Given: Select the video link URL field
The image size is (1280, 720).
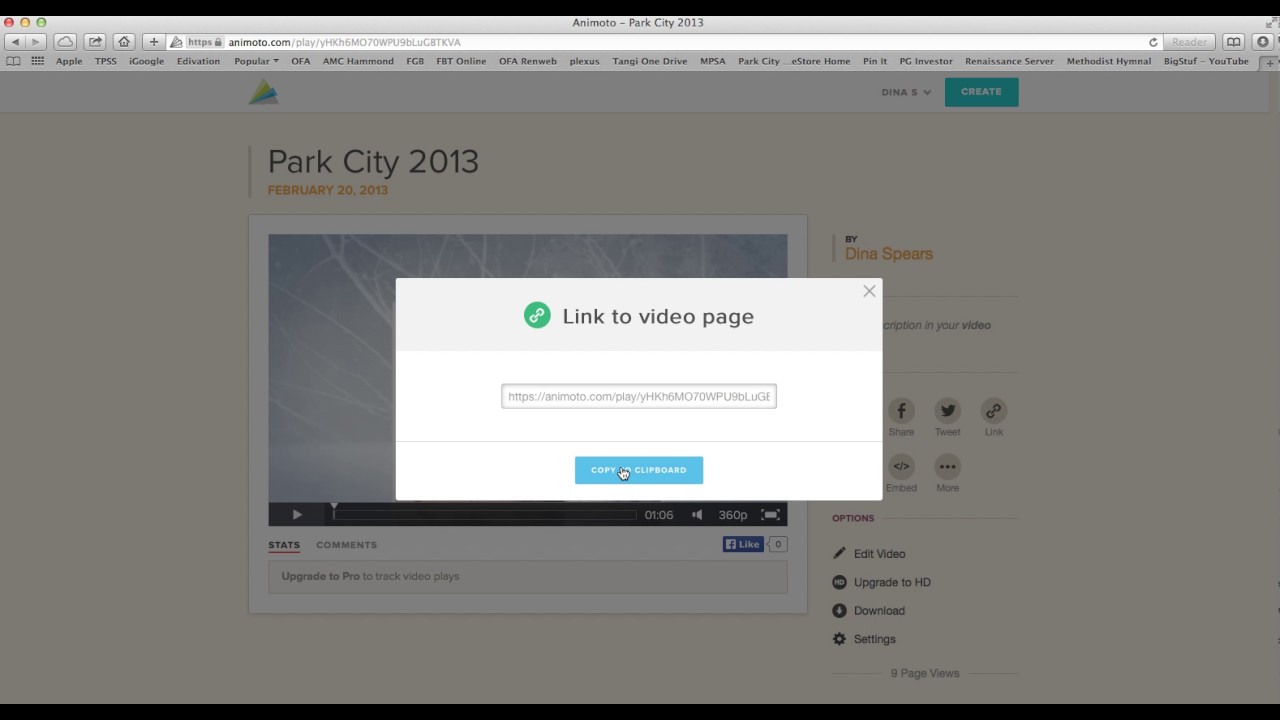Looking at the screenshot, I should pos(639,396).
